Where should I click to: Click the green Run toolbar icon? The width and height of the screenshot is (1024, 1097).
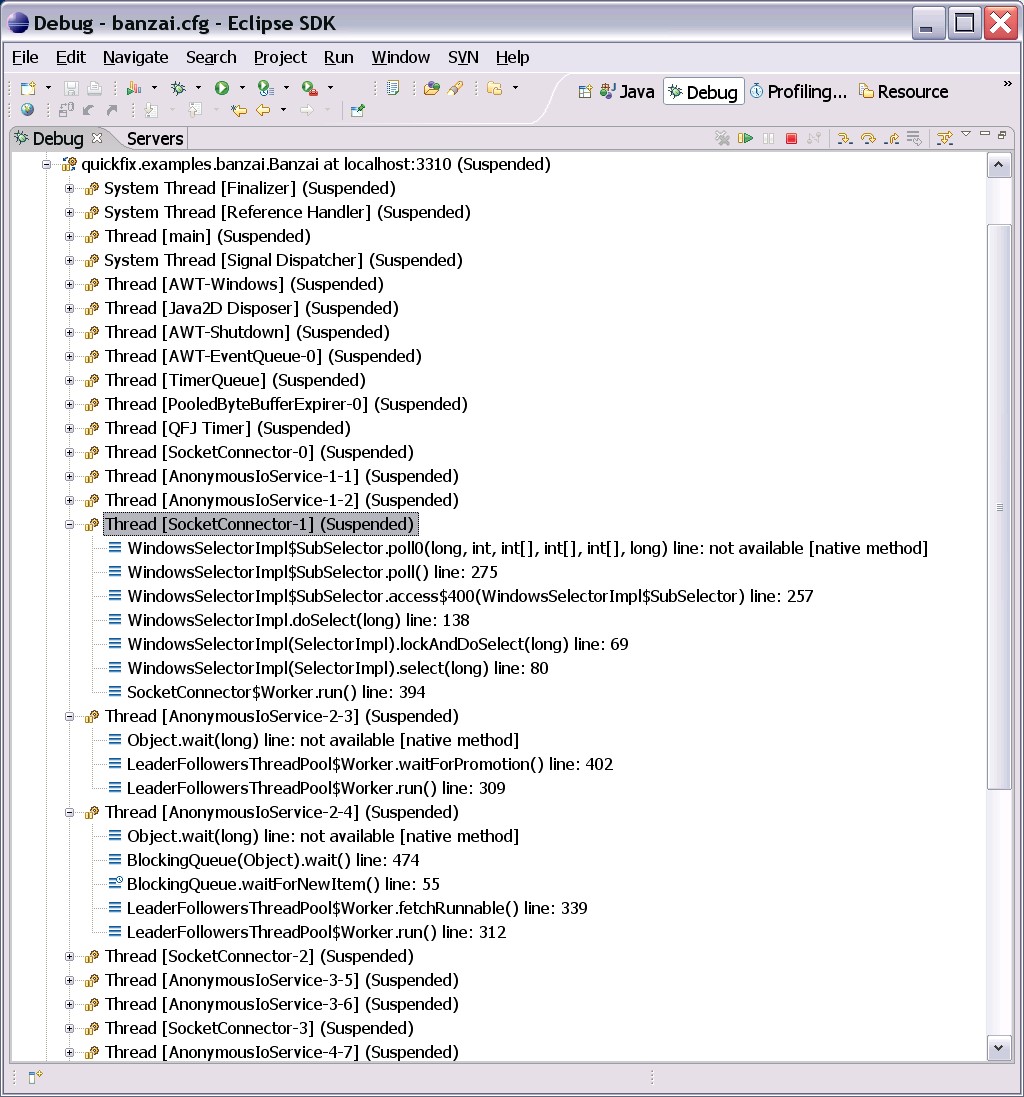pyautogui.click(x=222, y=88)
